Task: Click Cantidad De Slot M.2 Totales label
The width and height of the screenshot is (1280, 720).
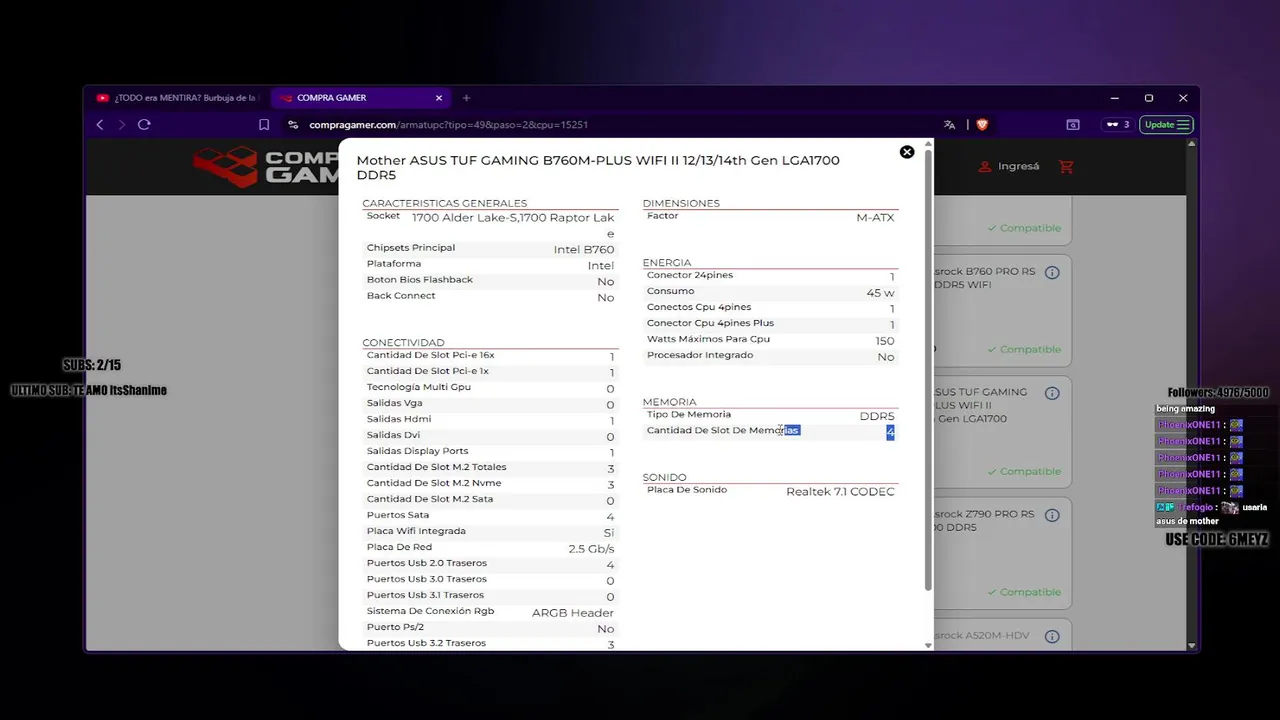Action: (436, 467)
